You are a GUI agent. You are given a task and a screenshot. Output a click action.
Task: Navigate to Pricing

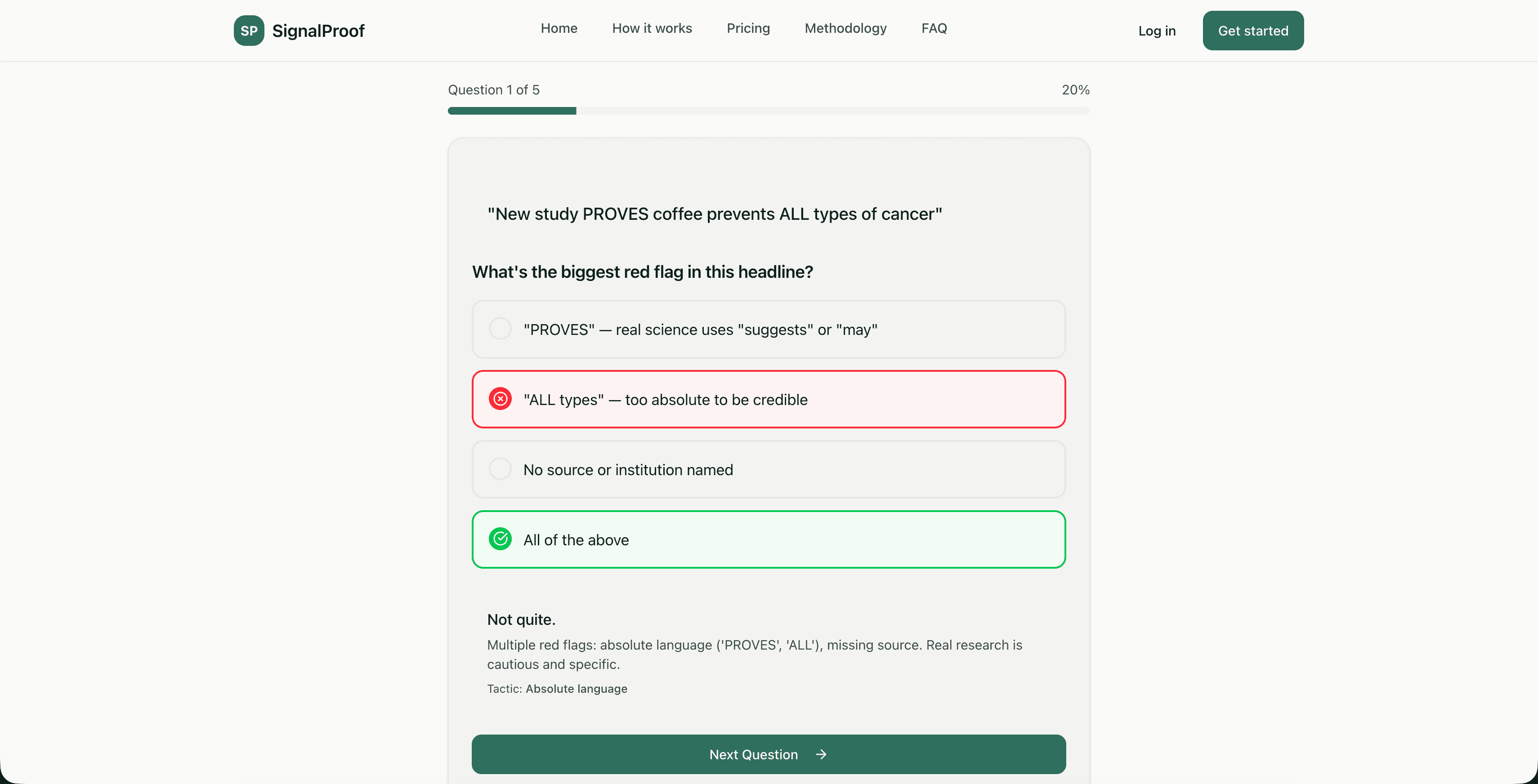[x=748, y=28]
